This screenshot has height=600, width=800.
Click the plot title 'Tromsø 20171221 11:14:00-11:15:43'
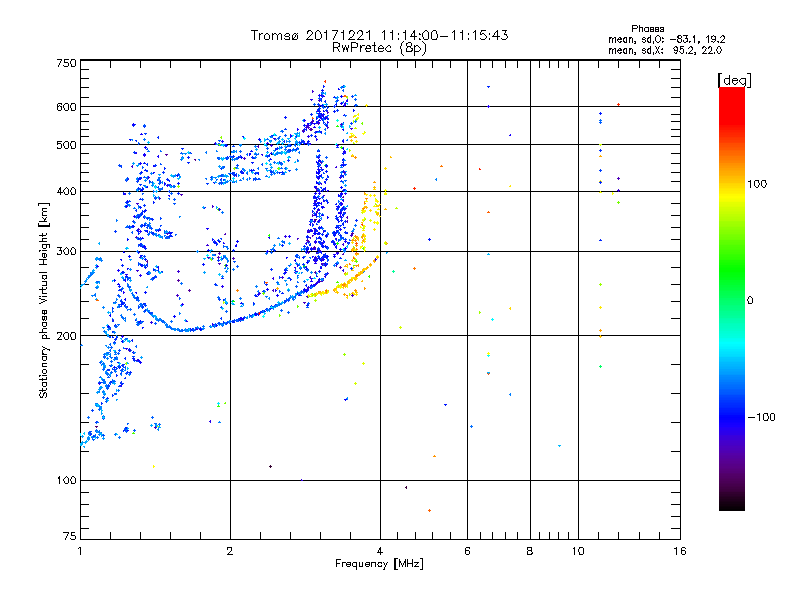tap(379, 35)
